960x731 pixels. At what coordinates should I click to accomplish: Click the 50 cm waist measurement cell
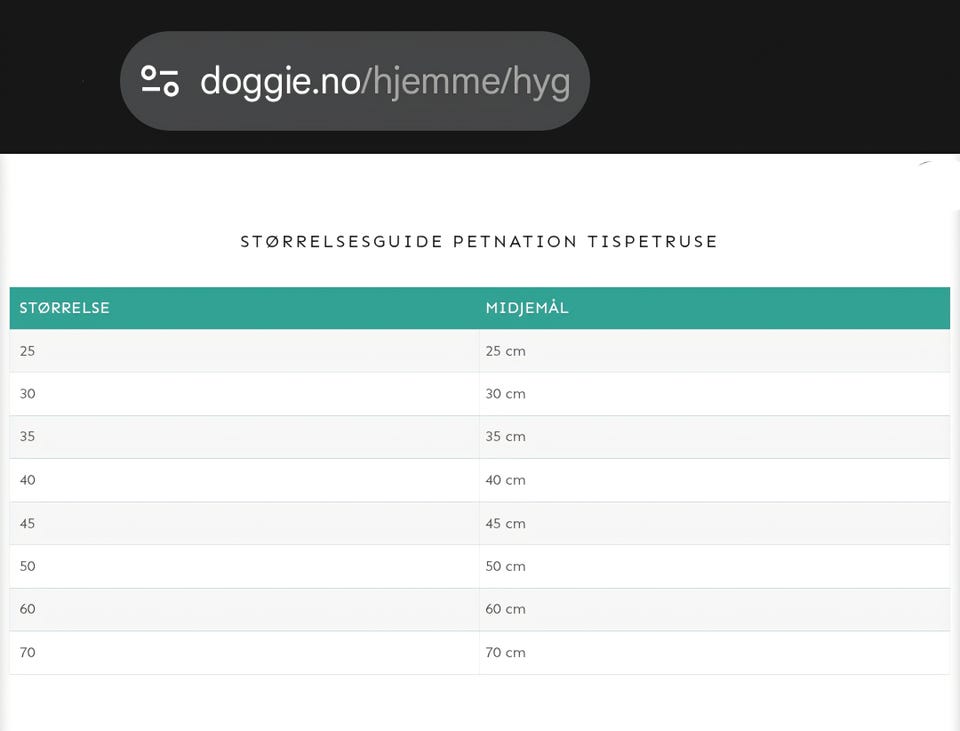point(505,566)
